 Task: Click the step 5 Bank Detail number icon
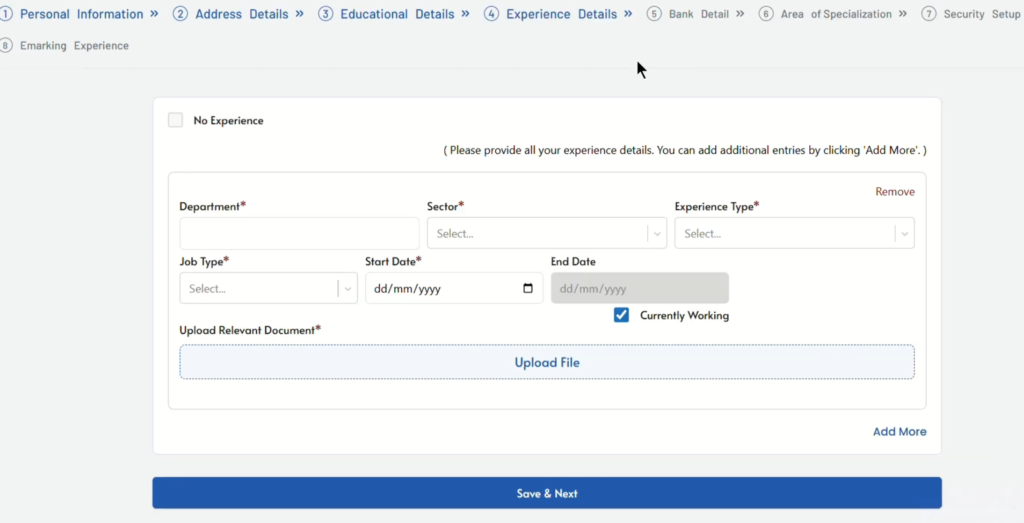(654, 14)
